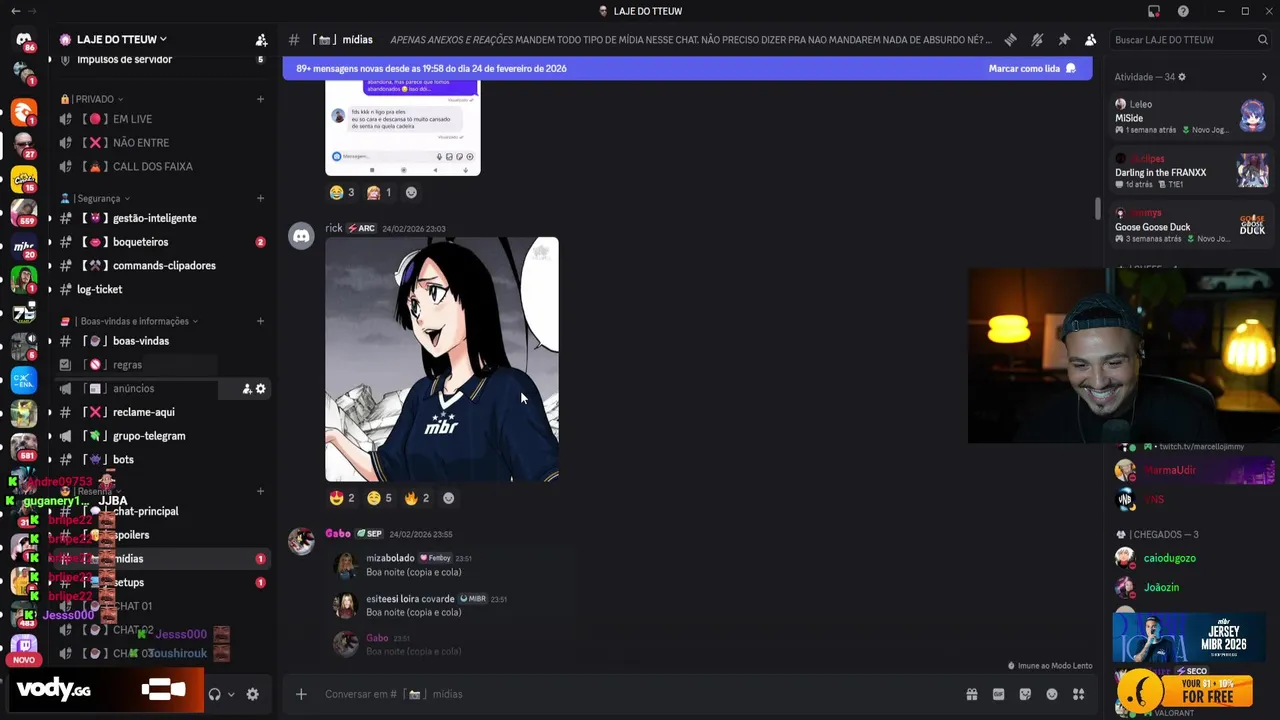This screenshot has width=1280, height=720.
Task: Open Leleo MiSide activity card
Action: [x=1191, y=116]
